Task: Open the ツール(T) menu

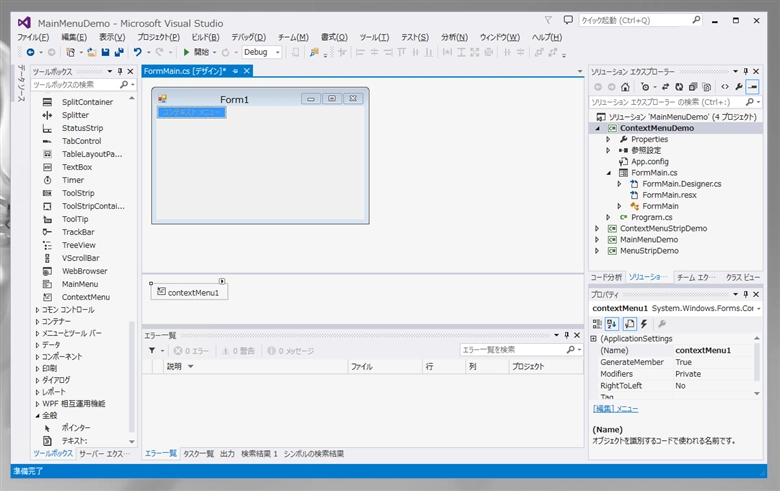Action: (x=374, y=37)
